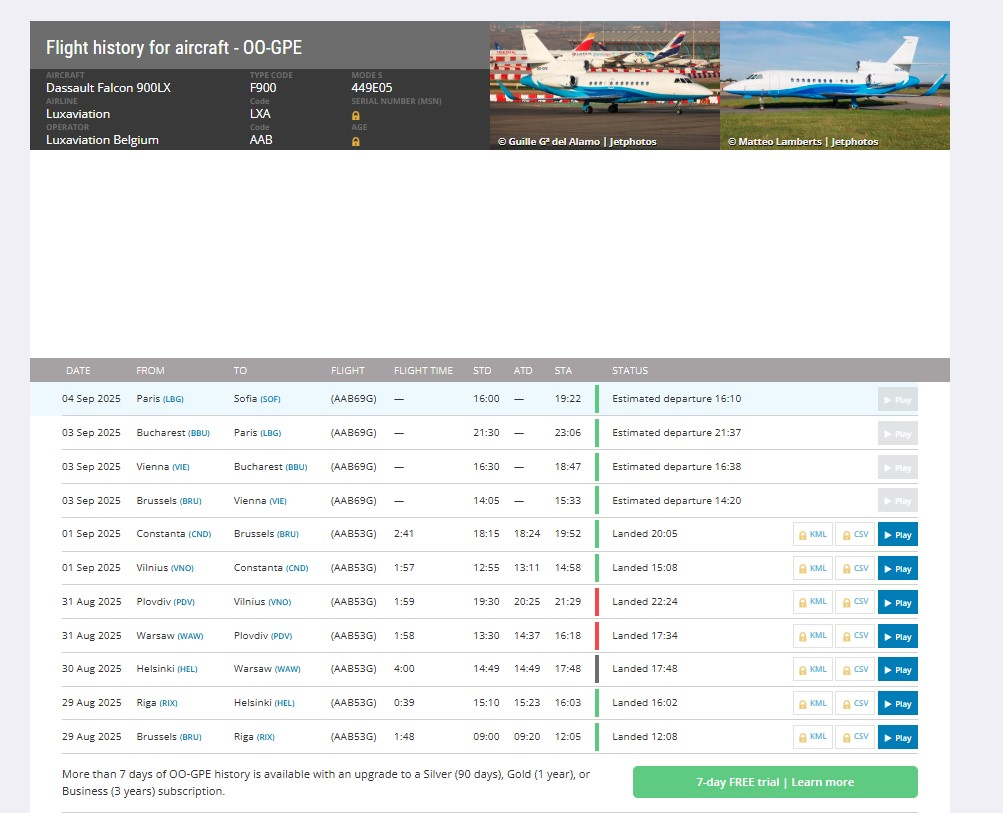Play the Helsinki to Warsaw flight

[897, 670]
